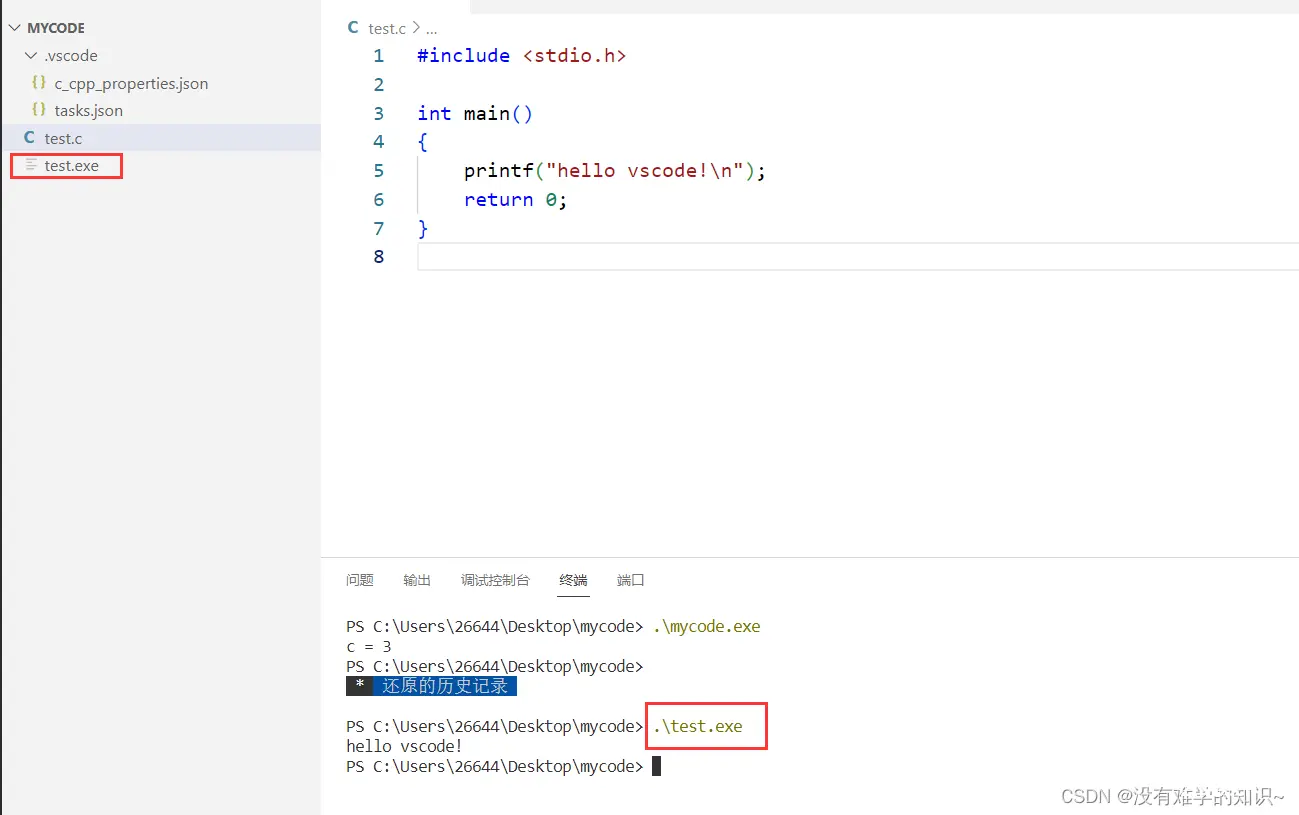Switch to the 问题 panel tab
The height and width of the screenshot is (815, 1299).
360,580
